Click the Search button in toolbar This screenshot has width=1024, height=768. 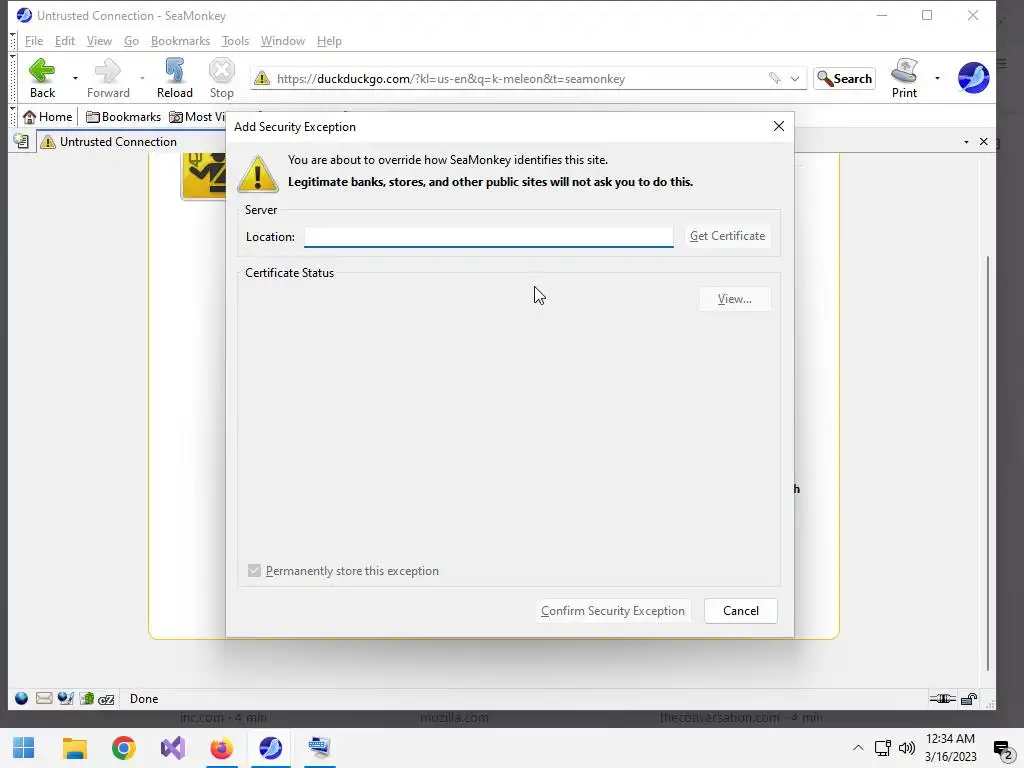(844, 78)
